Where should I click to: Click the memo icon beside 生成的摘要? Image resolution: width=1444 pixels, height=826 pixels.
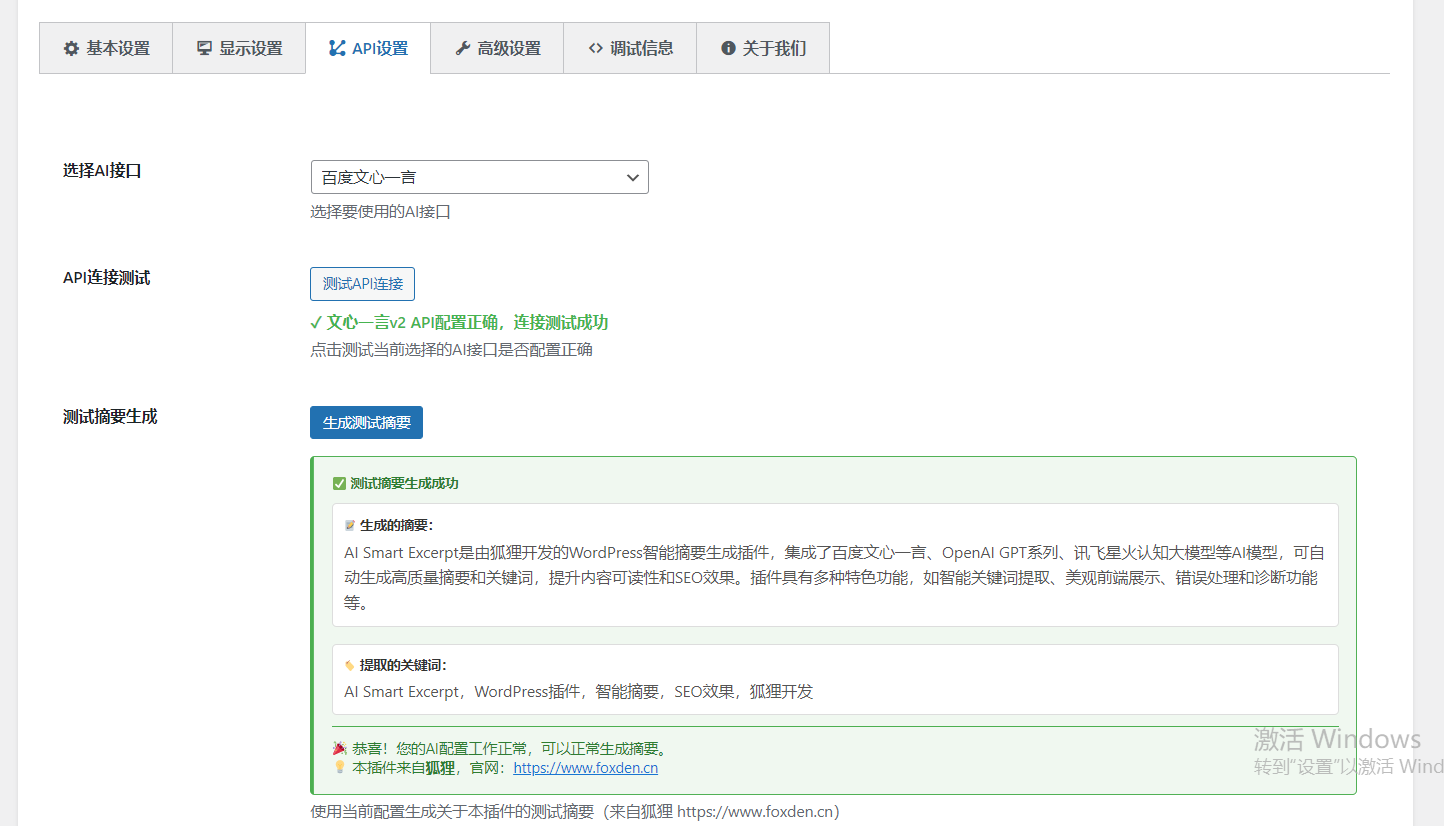coord(350,525)
